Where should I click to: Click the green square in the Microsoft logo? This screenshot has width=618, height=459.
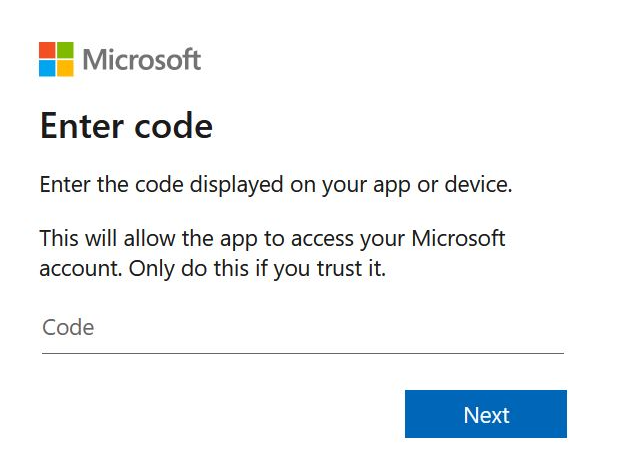(x=65, y=50)
